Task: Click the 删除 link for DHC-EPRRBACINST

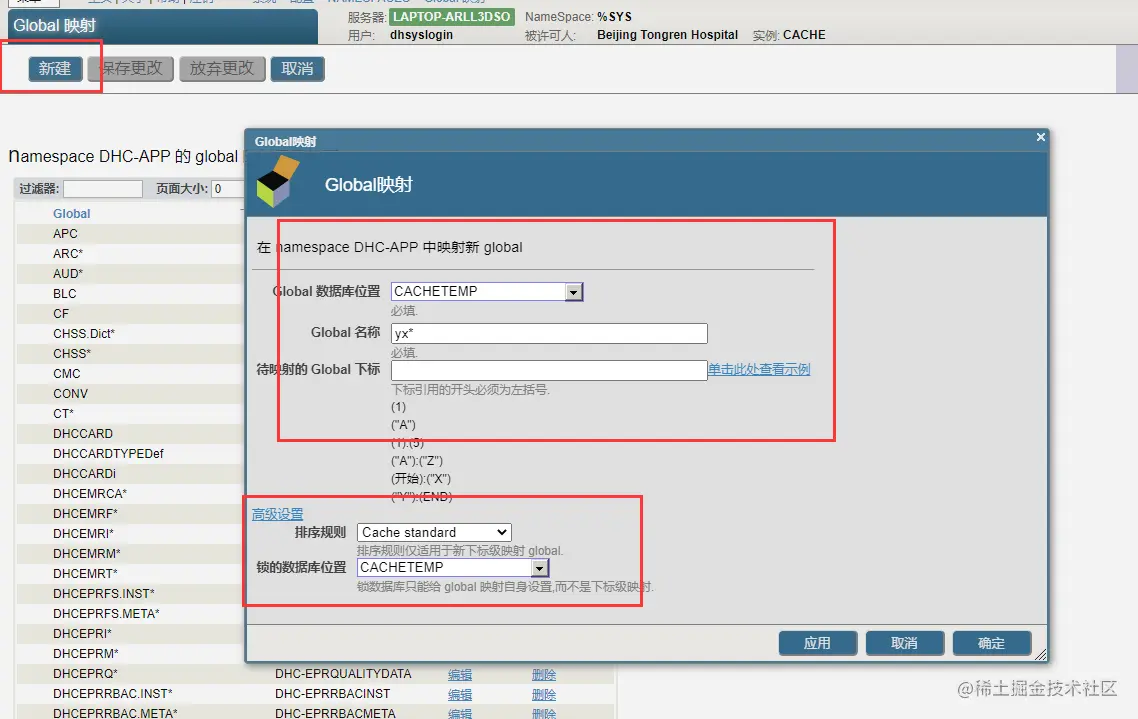Action: click(x=544, y=694)
